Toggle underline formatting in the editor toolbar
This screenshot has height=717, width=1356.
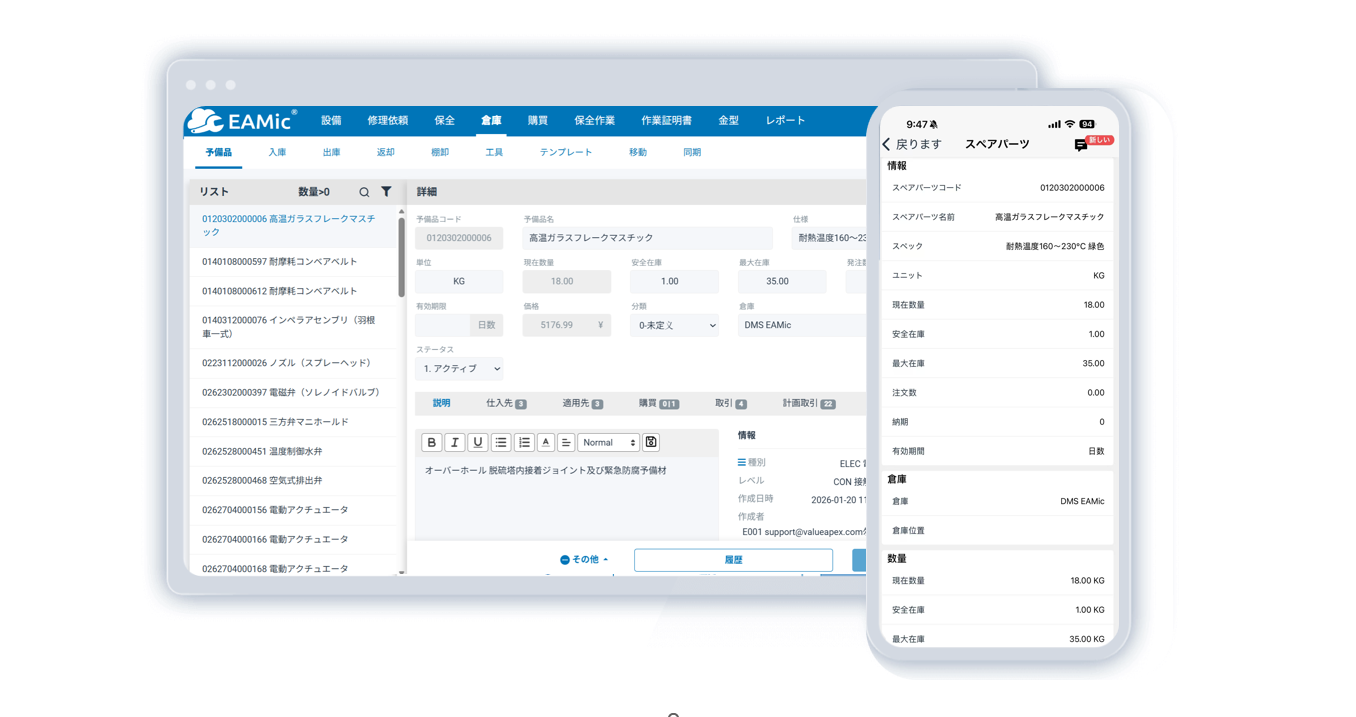click(478, 442)
